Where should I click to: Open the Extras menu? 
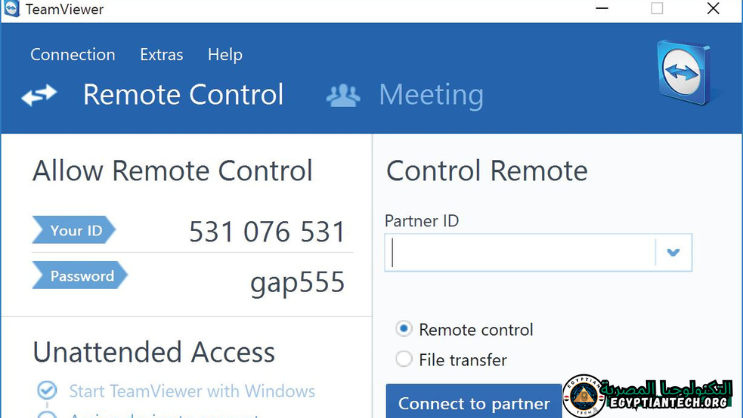click(x=161, y=55)
